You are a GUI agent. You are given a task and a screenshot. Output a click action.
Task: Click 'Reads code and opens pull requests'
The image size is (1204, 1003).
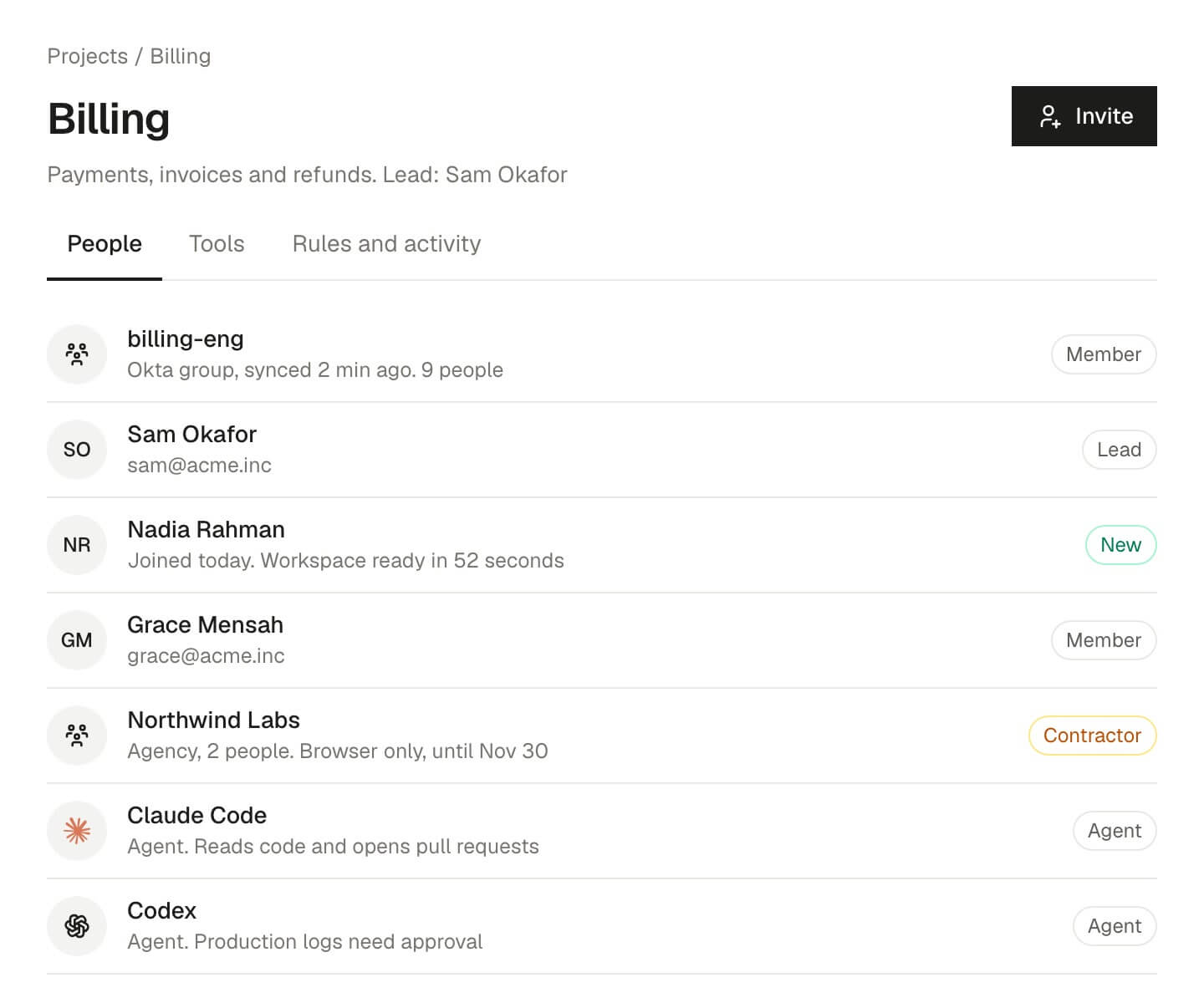coord(366,847)
